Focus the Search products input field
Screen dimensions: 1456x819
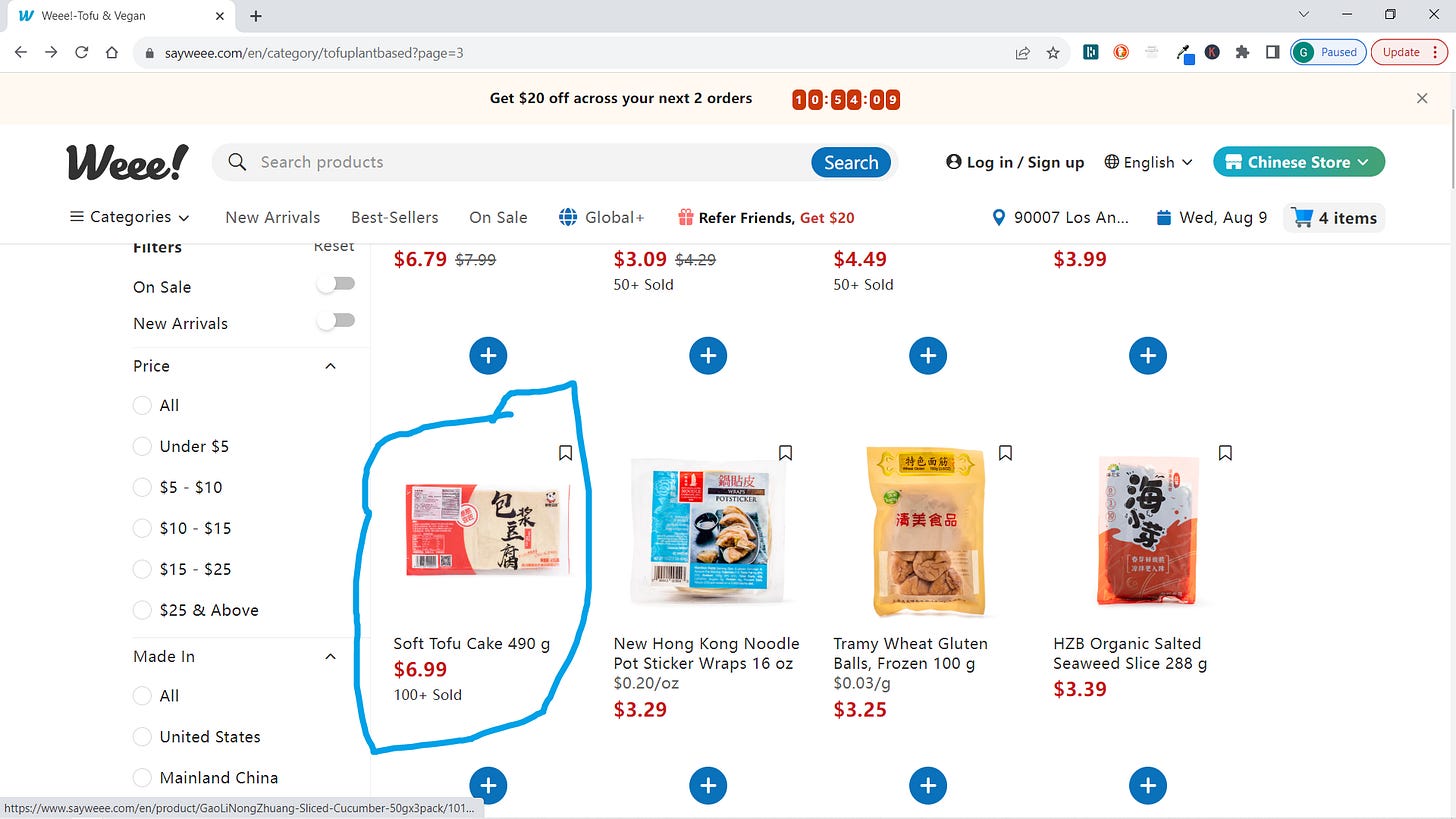click(530, 162)
